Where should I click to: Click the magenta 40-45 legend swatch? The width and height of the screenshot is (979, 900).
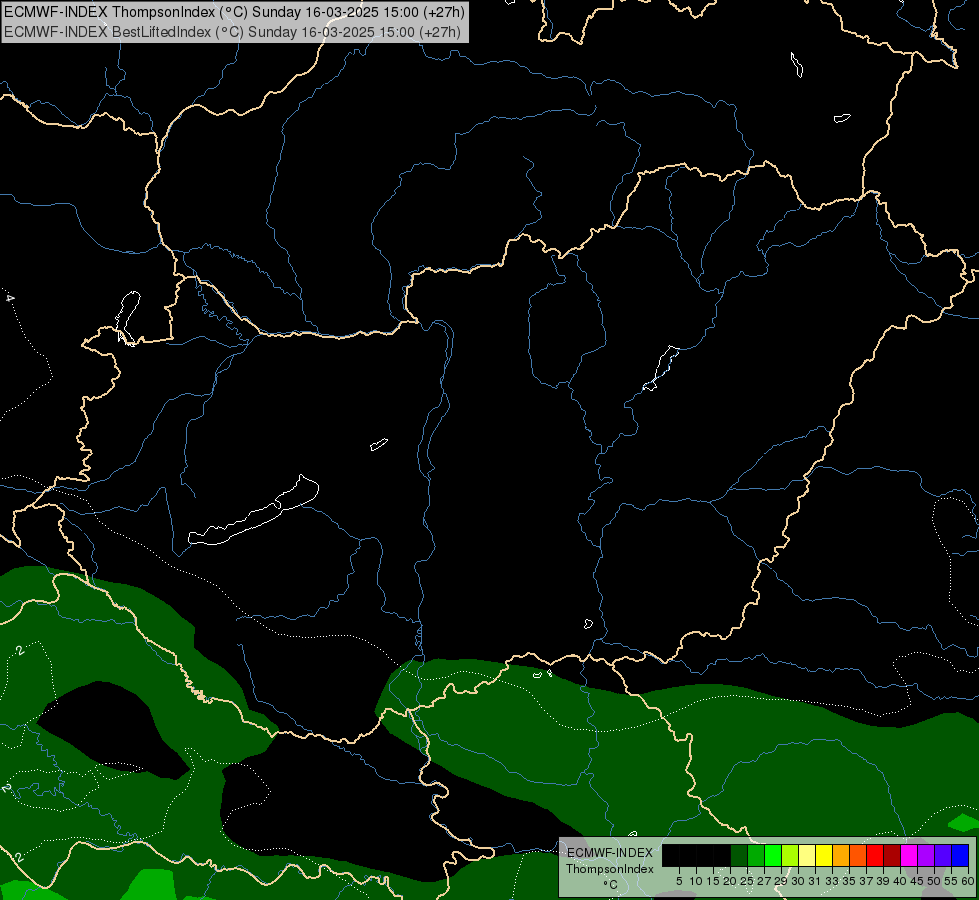pyautogui.click(x=909, y=855)
